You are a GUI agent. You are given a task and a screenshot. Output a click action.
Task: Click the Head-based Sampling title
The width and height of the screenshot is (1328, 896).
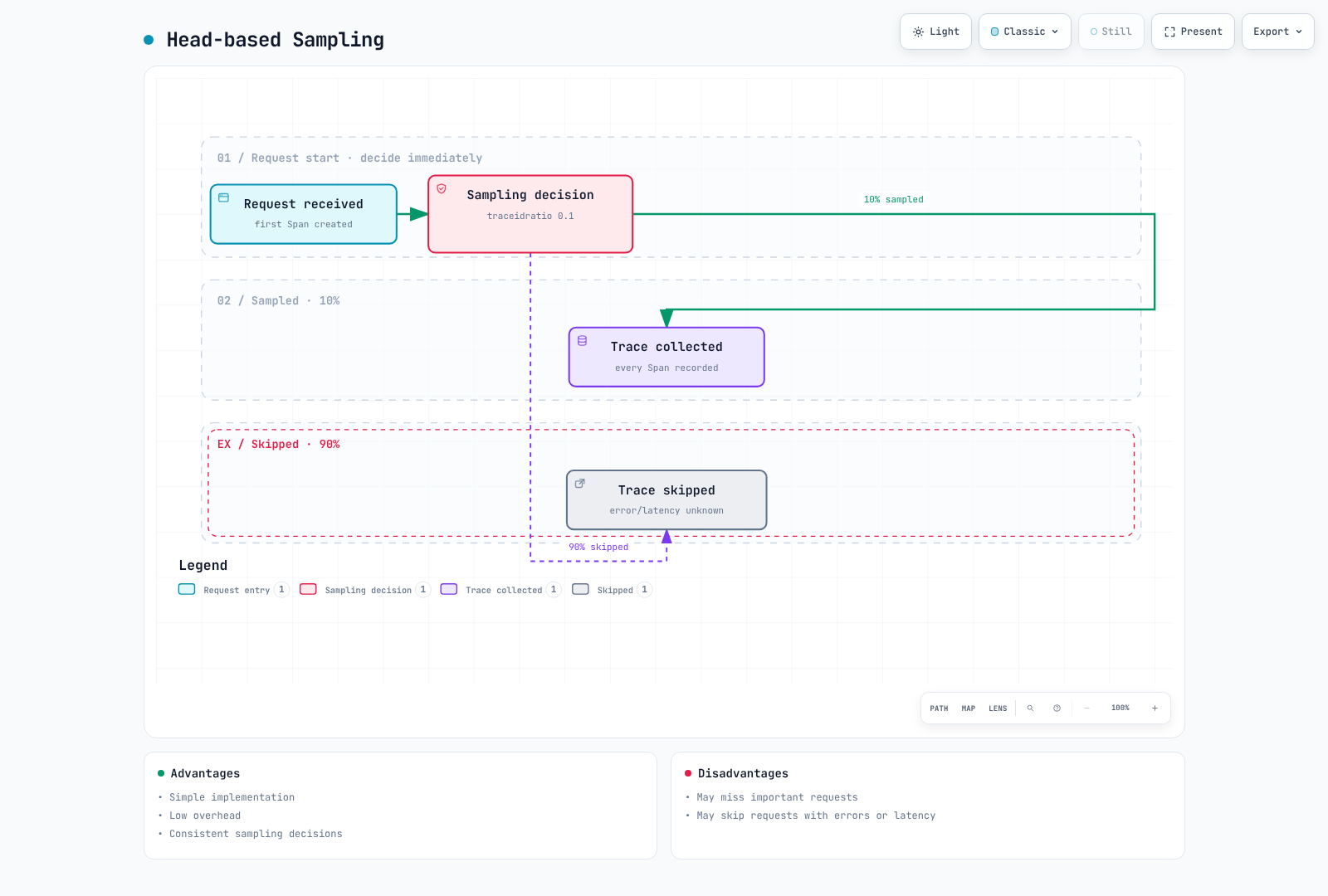coord(276,40)
